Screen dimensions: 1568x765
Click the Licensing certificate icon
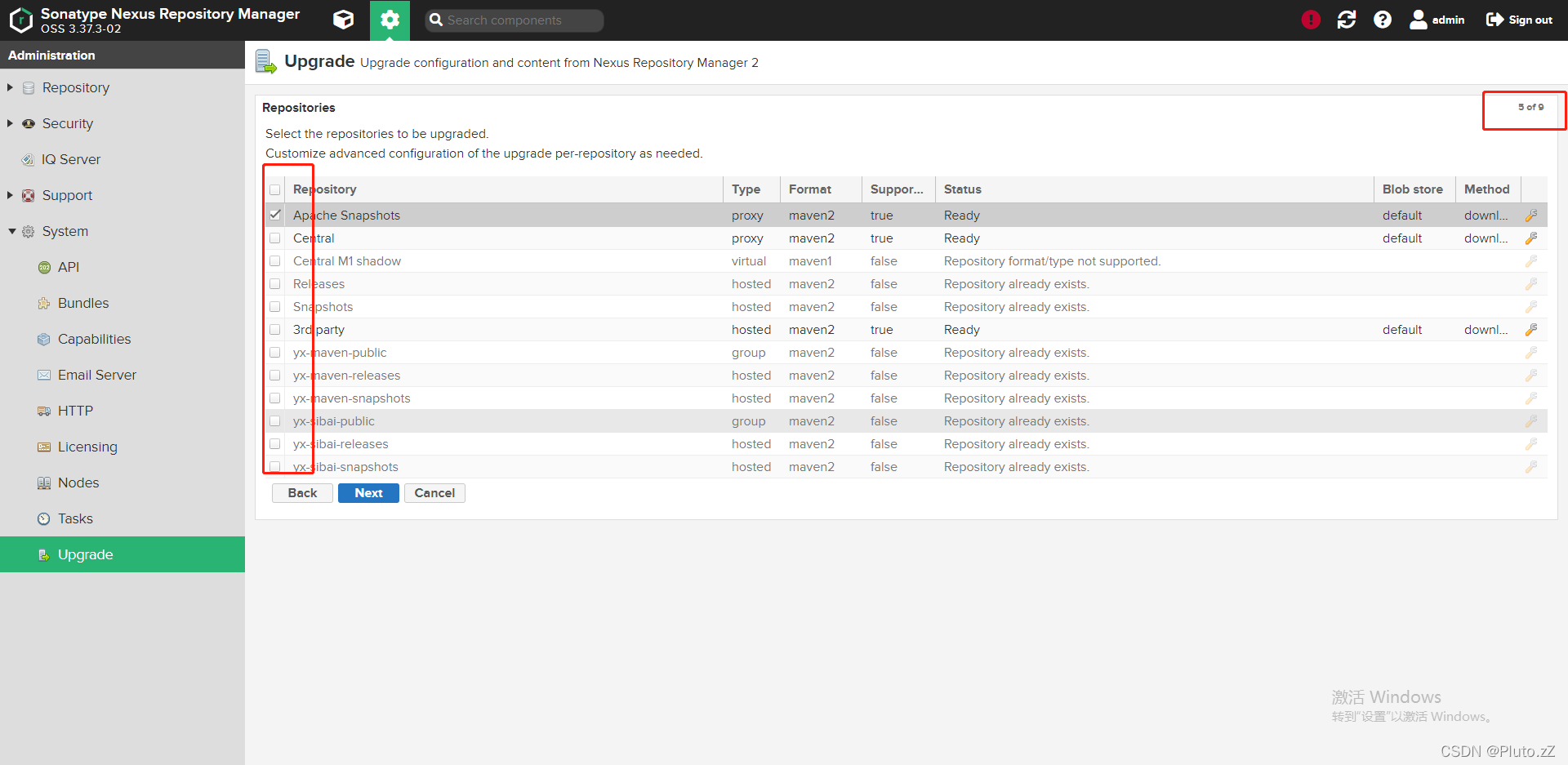(x=44, y=447)
